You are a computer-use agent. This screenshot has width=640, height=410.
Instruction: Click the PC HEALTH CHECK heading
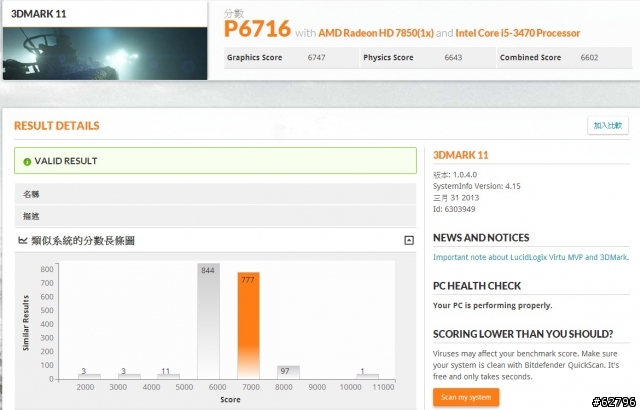(477, 286)
